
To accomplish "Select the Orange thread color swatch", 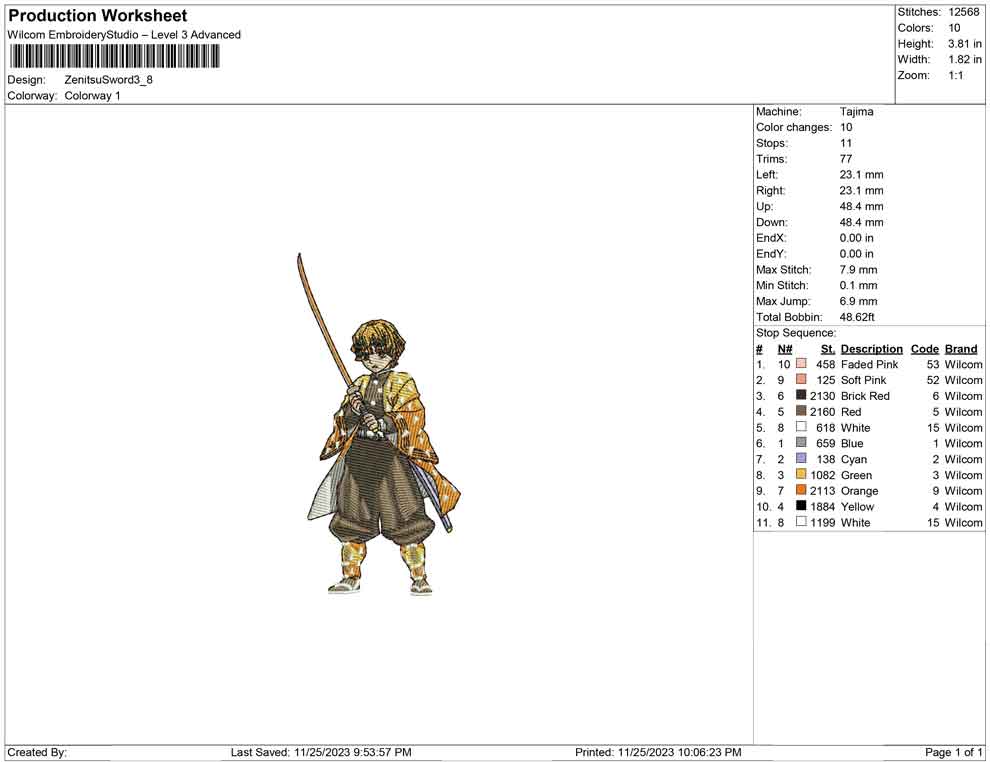I will [x=801, y=490].
